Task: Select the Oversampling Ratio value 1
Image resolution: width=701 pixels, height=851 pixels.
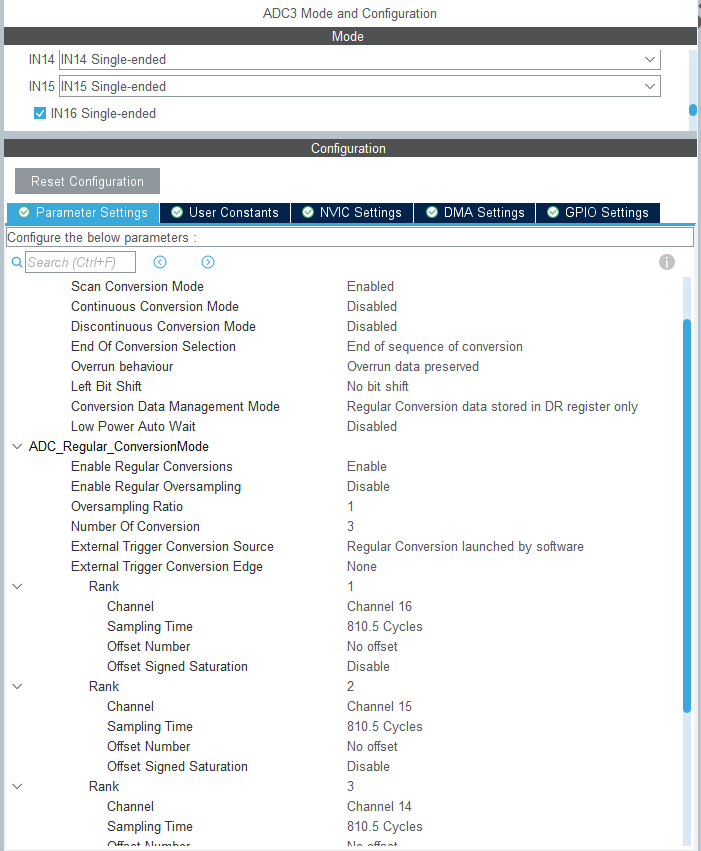Action: click(x=350, y=506)
